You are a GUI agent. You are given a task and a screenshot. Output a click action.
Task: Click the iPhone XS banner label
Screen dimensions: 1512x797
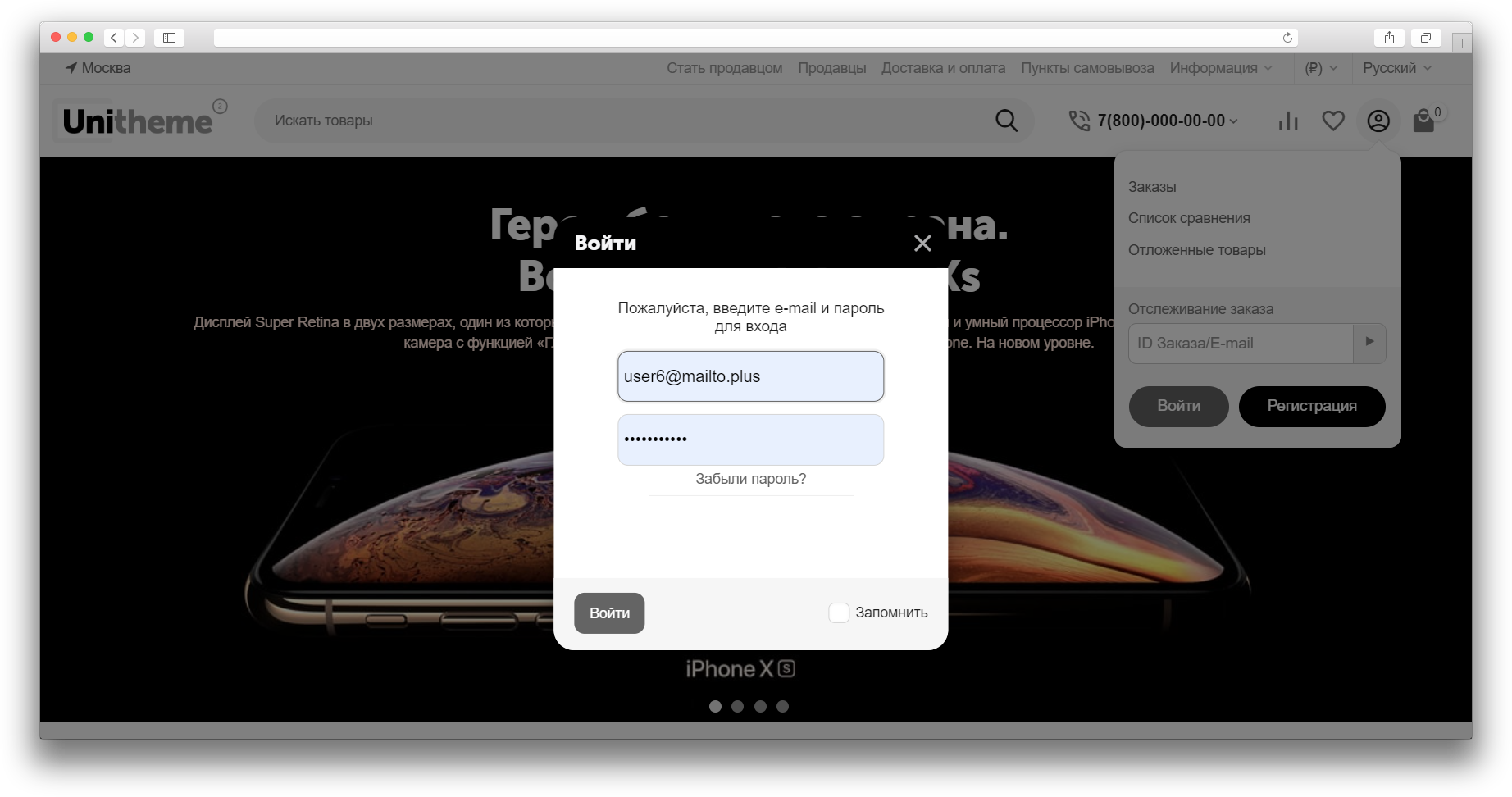click(x=740, y=669)
